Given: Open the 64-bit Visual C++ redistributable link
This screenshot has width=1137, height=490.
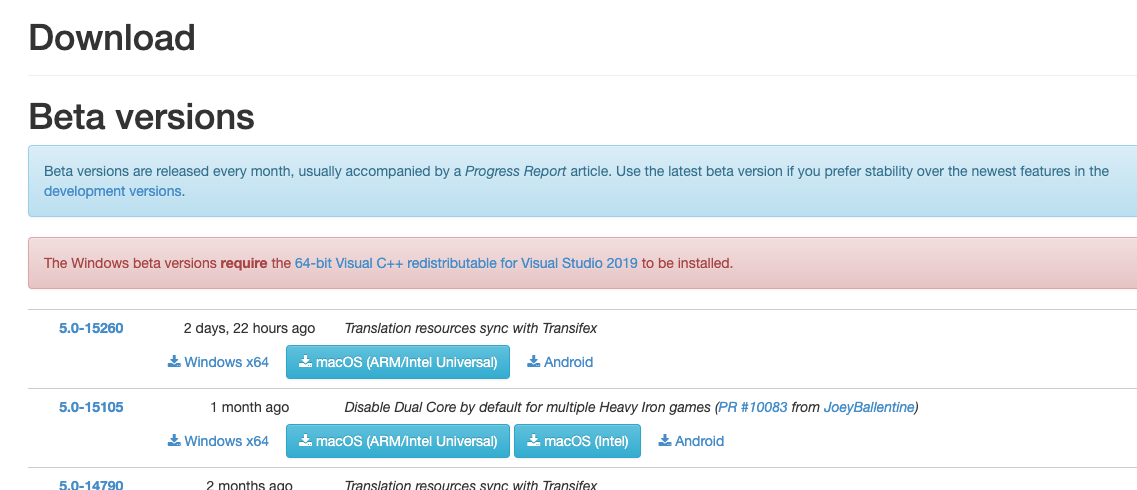Looking at the screenshot, I should [x=466, y=264].
